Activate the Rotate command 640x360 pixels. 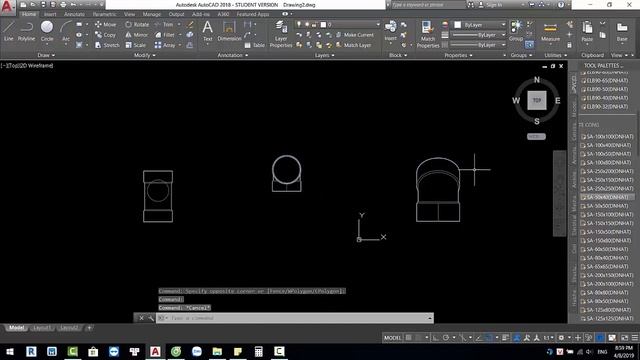[x=137, y=24]
